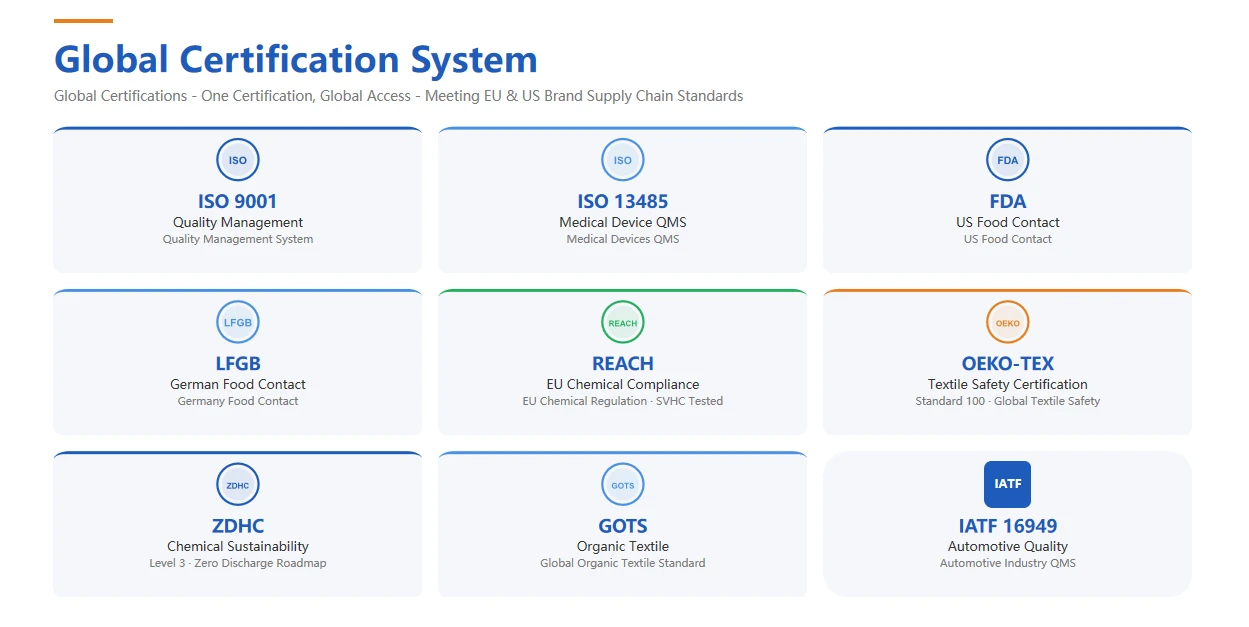Click the tagline beginning 'Global Certifications - One Certification'

click(x=399, y=96)
